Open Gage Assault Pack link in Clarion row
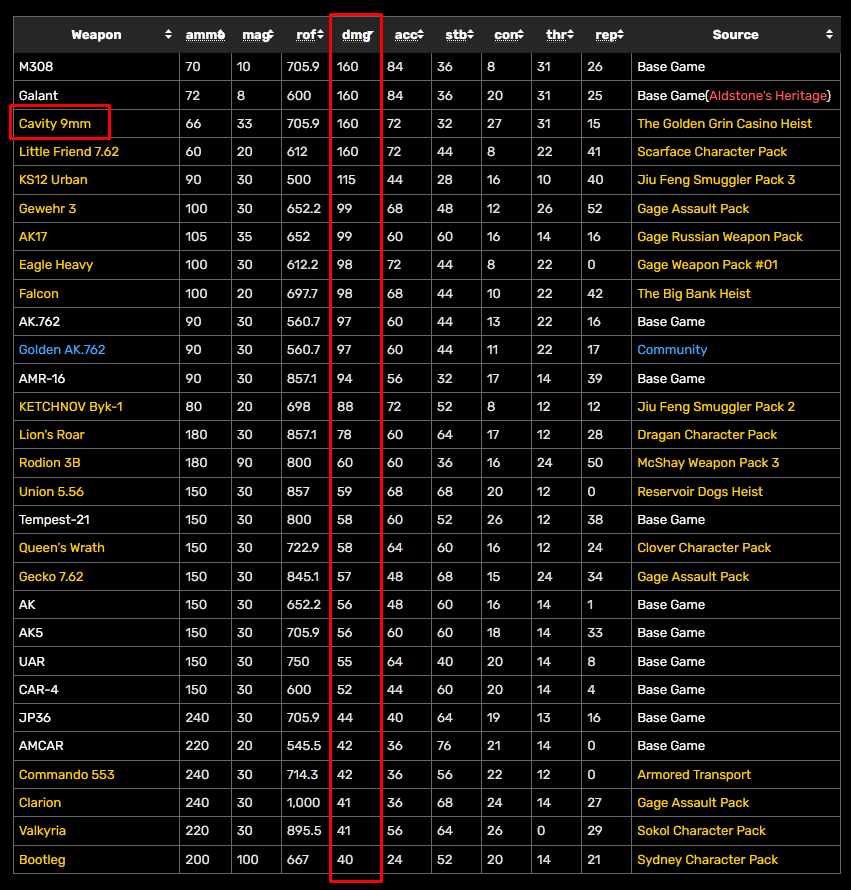 click(x=693, y=803)
